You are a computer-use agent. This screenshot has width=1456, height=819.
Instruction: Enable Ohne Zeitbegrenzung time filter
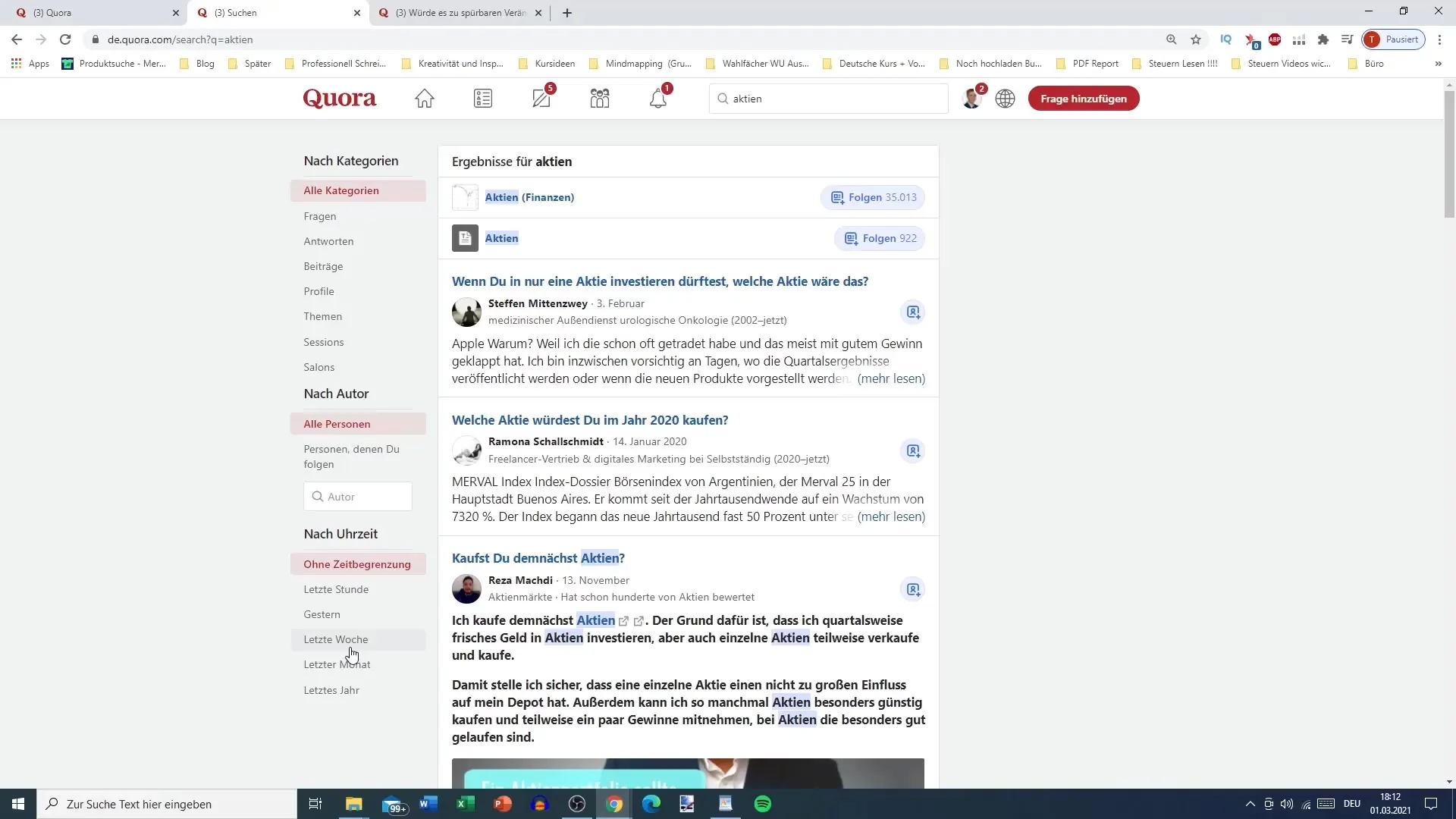pyautogui.click(x=357, y=563)
